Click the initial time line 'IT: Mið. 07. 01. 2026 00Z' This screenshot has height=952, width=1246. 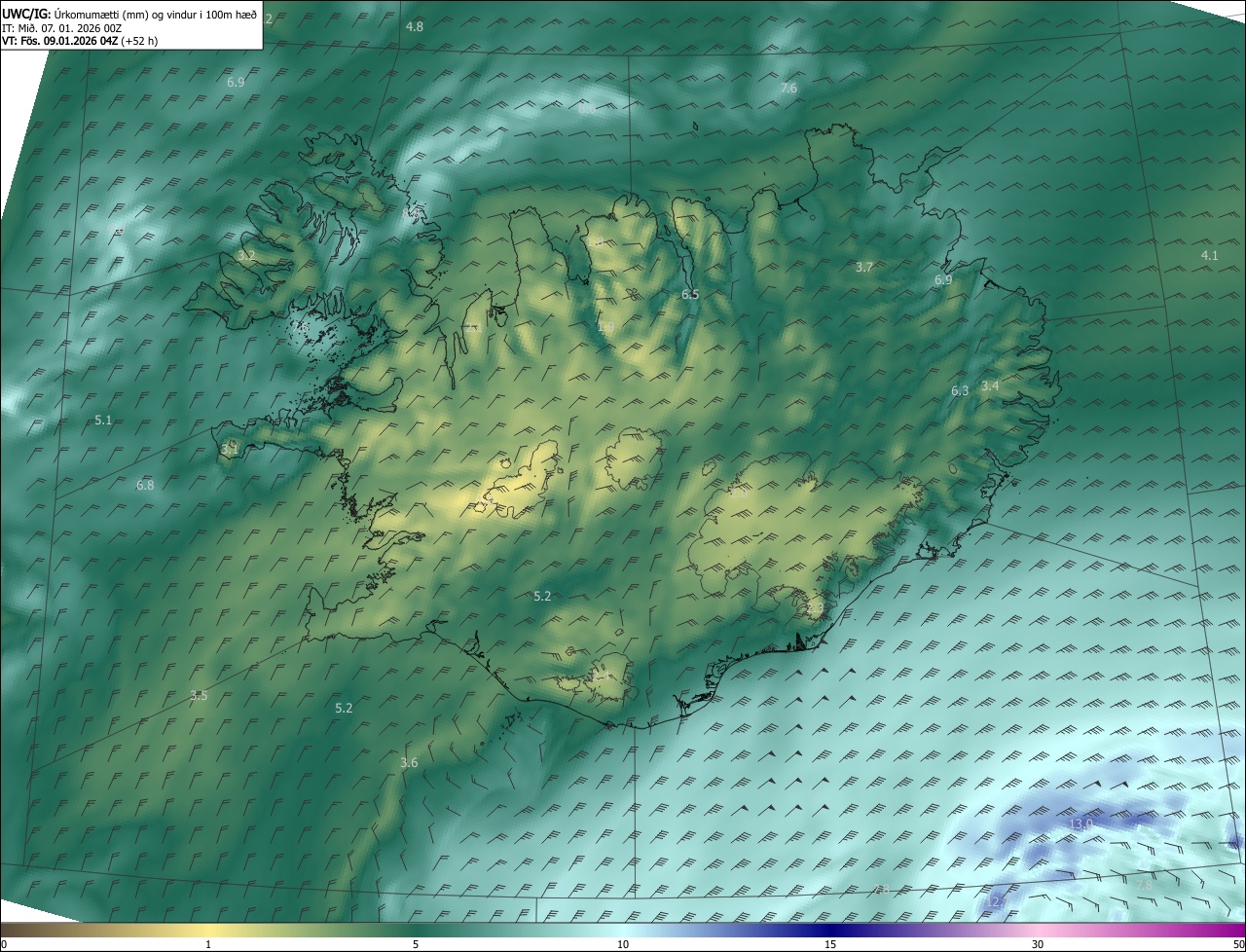coord(62,28)
